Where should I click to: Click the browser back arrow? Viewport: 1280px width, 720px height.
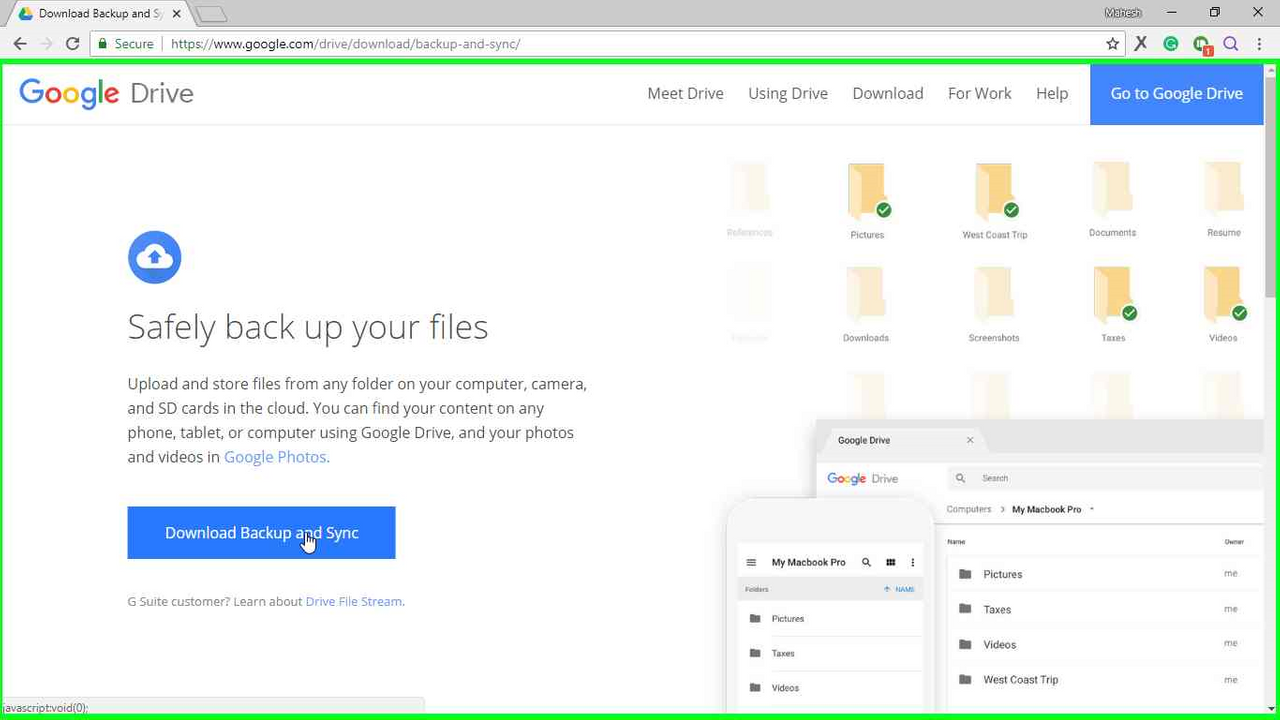[20, 44]
